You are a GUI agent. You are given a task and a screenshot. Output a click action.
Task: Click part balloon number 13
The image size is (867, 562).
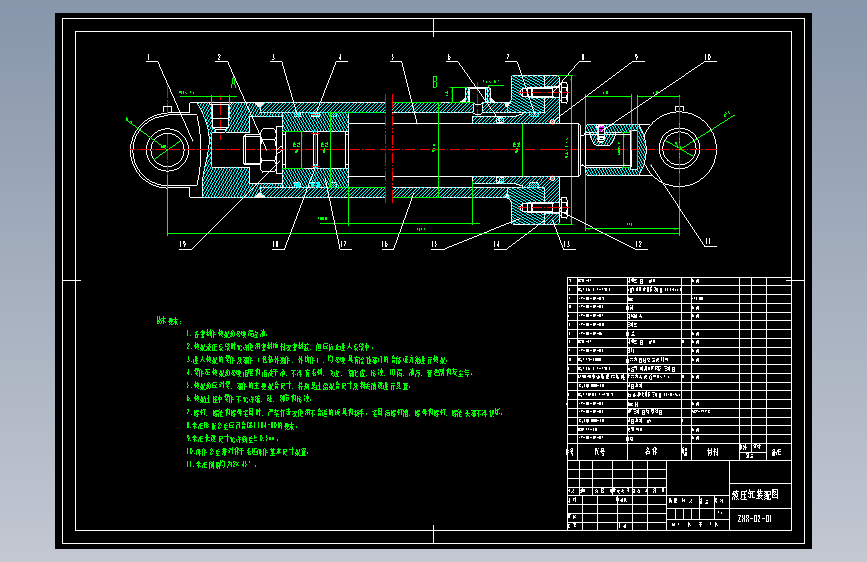[566, 244]
